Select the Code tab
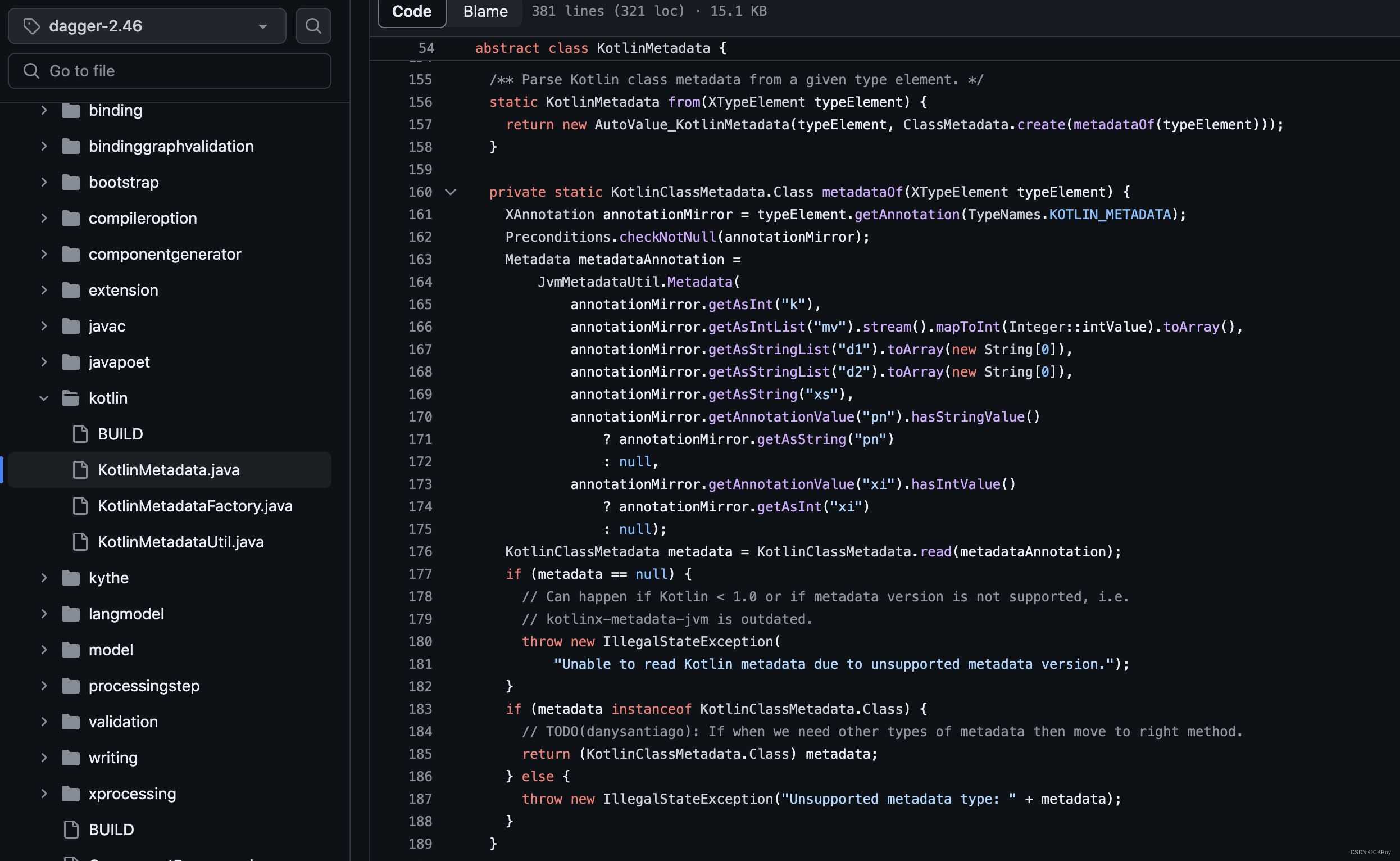The height and width of the screenshot is (861, 1400). [x=411, y=11]
